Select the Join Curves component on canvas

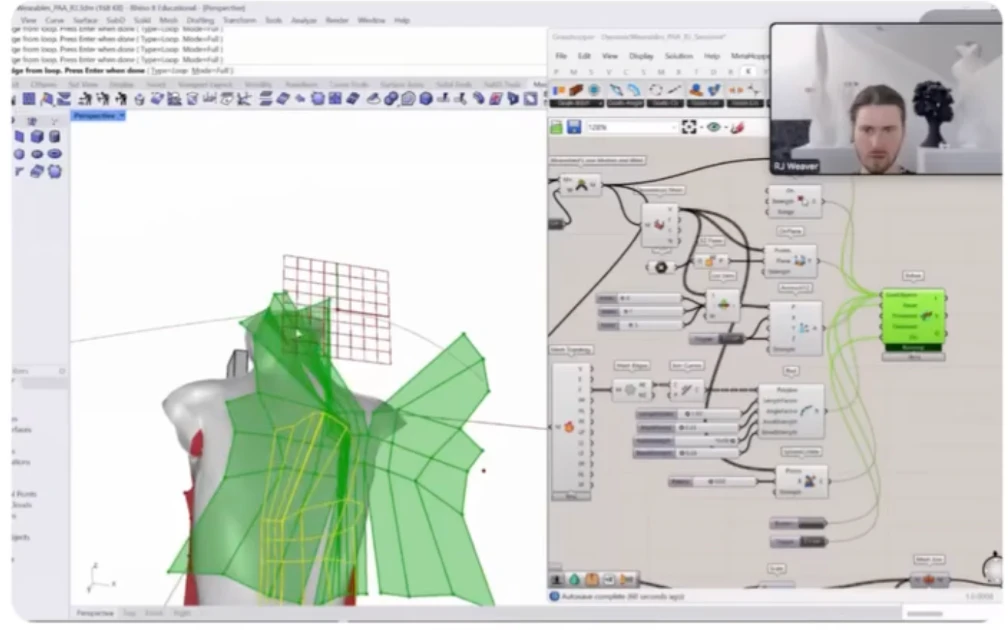pos(686,389)
